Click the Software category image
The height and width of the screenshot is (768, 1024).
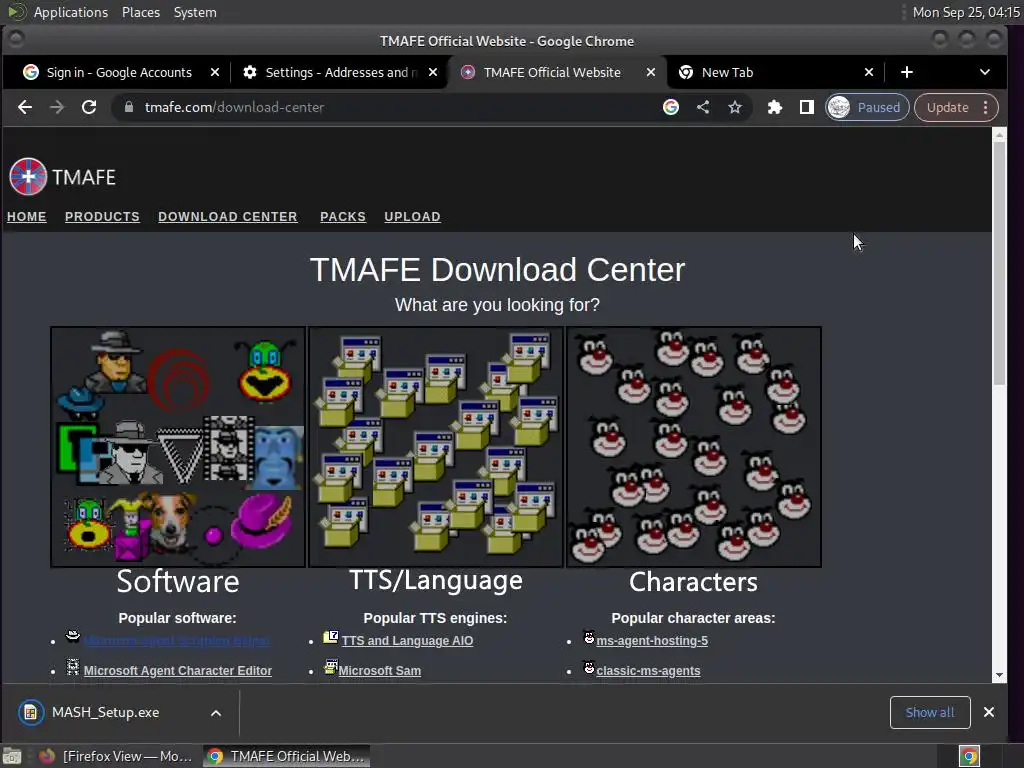click(x=178, y=447)
